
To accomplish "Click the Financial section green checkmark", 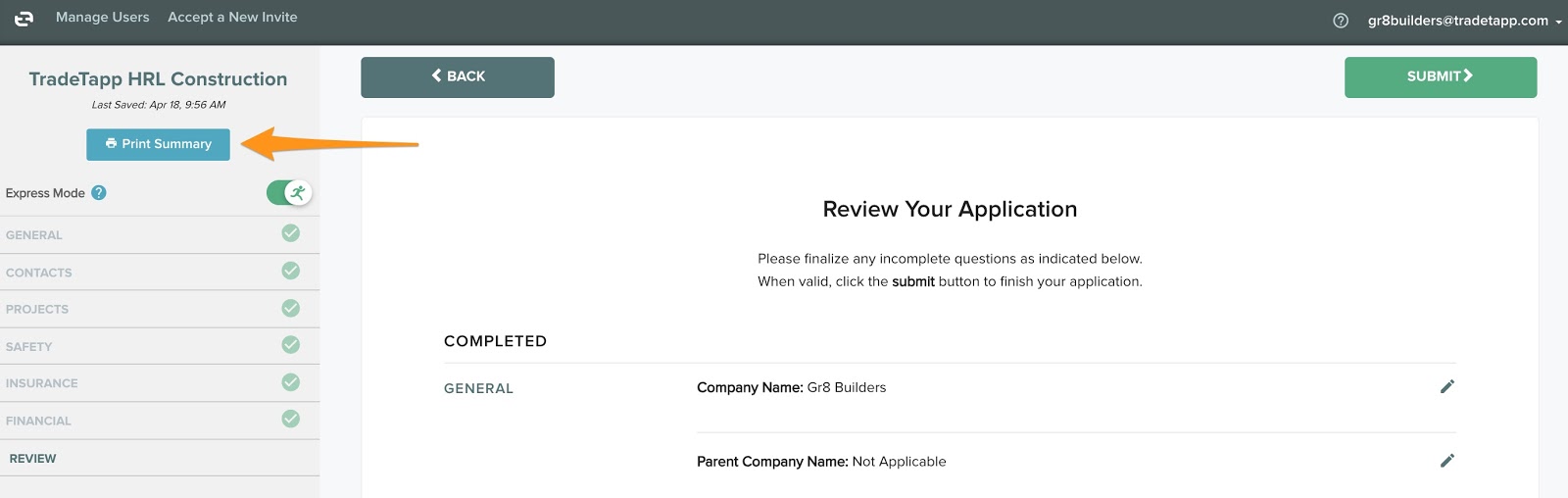I will point(291,420).
